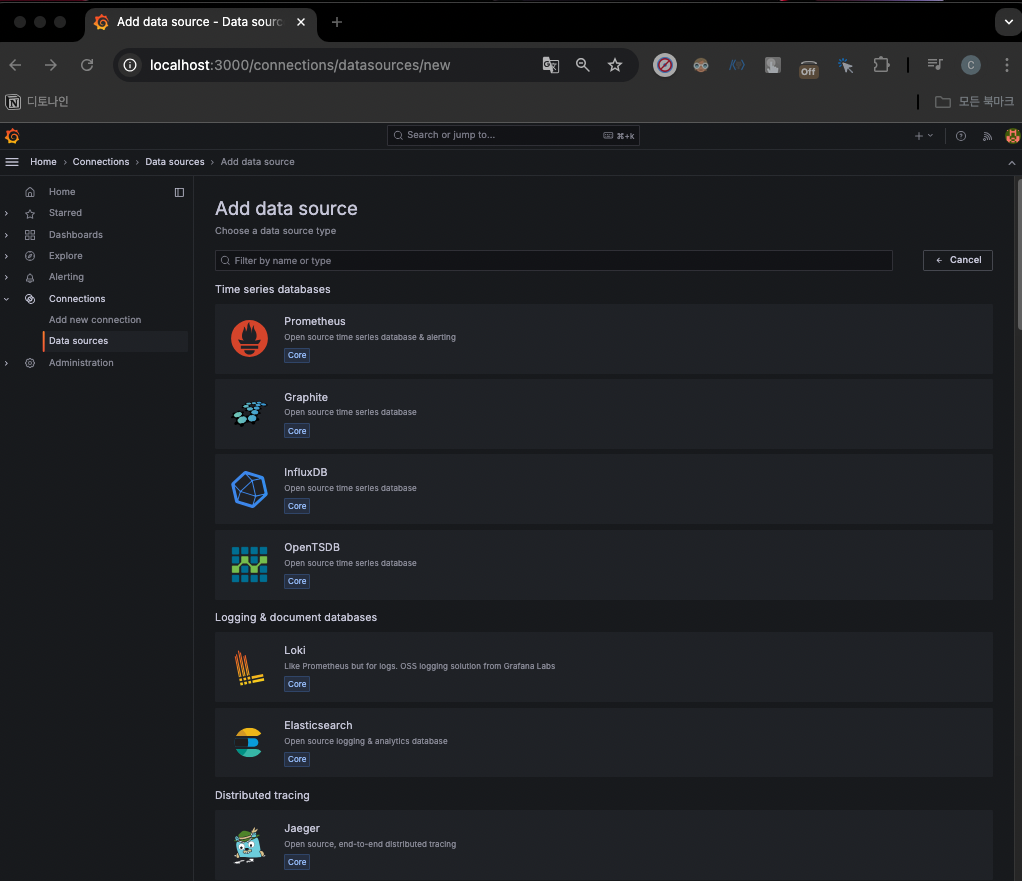The image size is (1022, 881).
Task: Open the Chrome profile avatar C
Action: point(971,65)
